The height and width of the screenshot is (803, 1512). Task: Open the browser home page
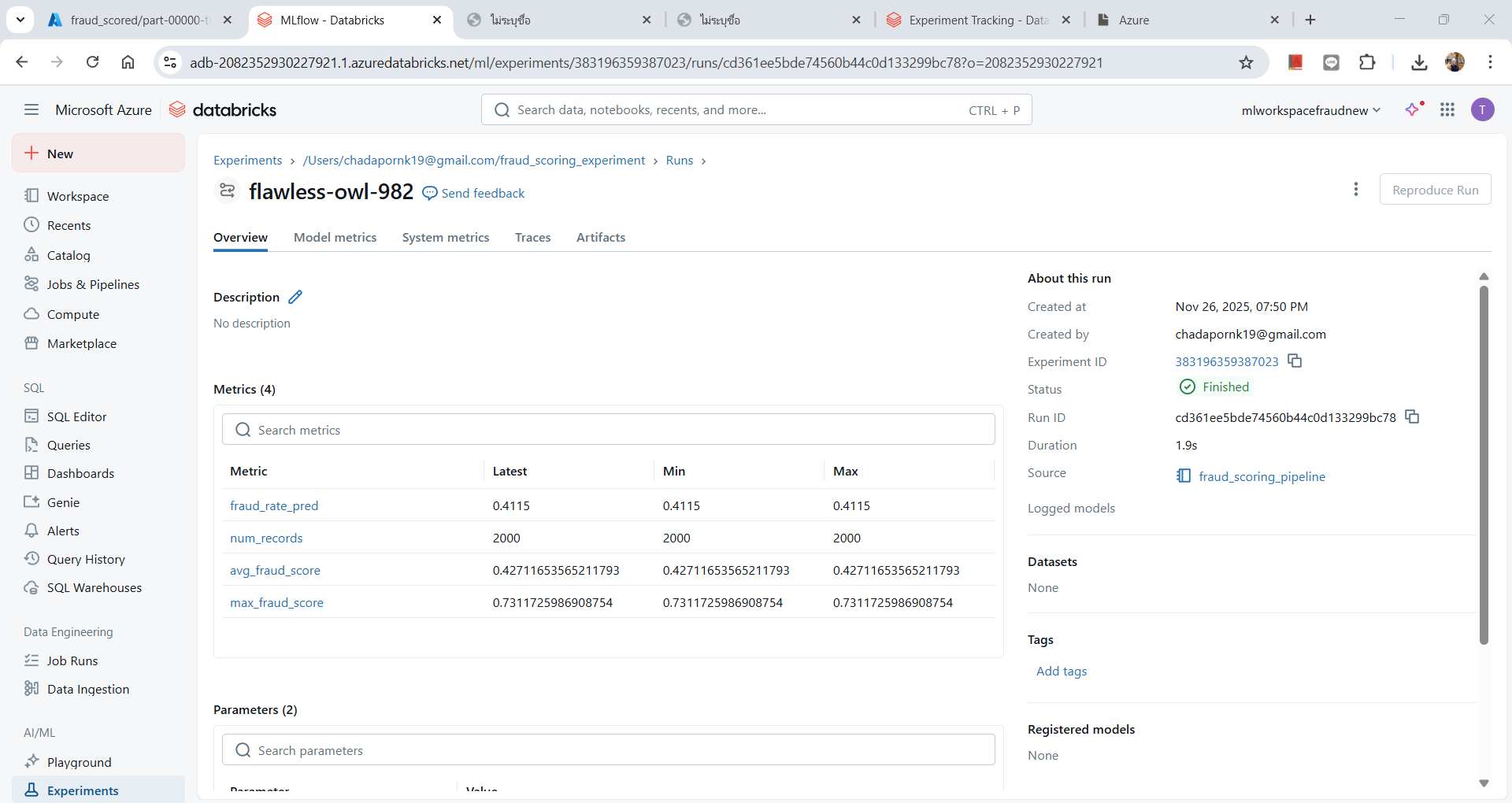(128, 62)
